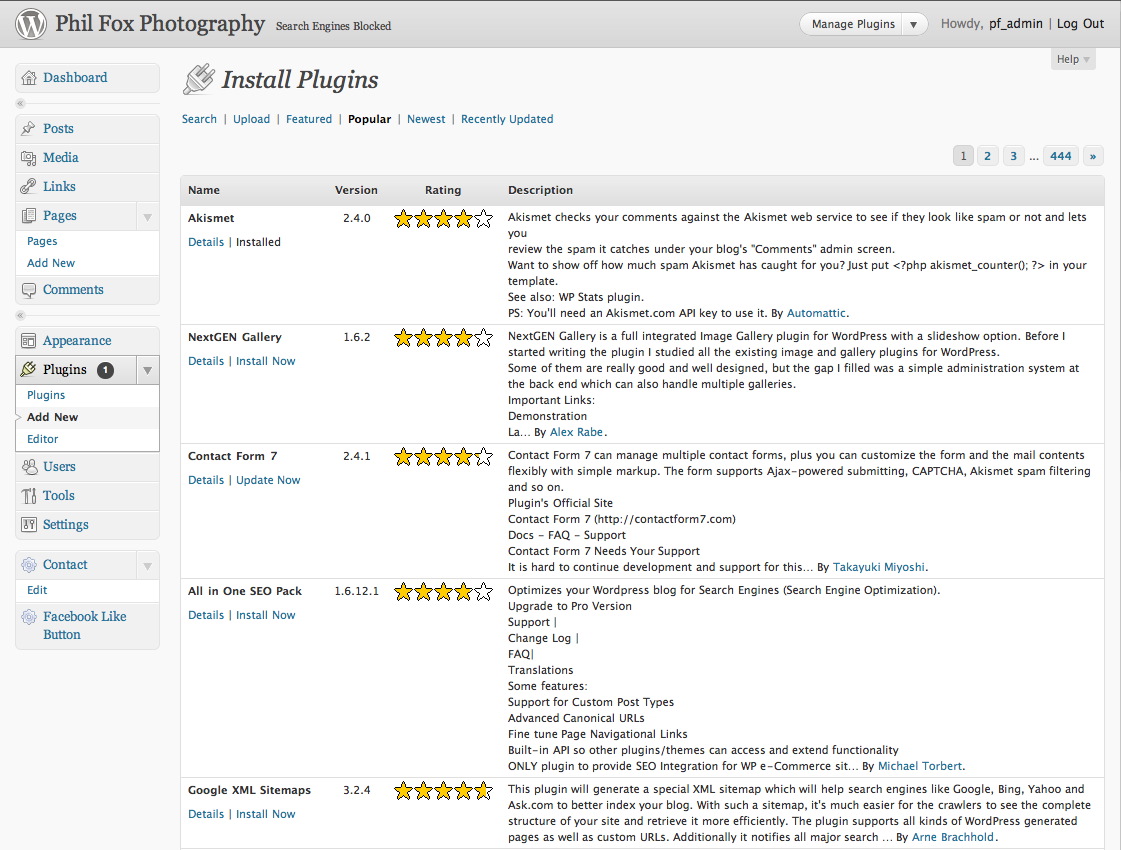Open the Takayuki Miyoshi author link
This screenshot has height=850, width=1121.
(x=879, y=568)
